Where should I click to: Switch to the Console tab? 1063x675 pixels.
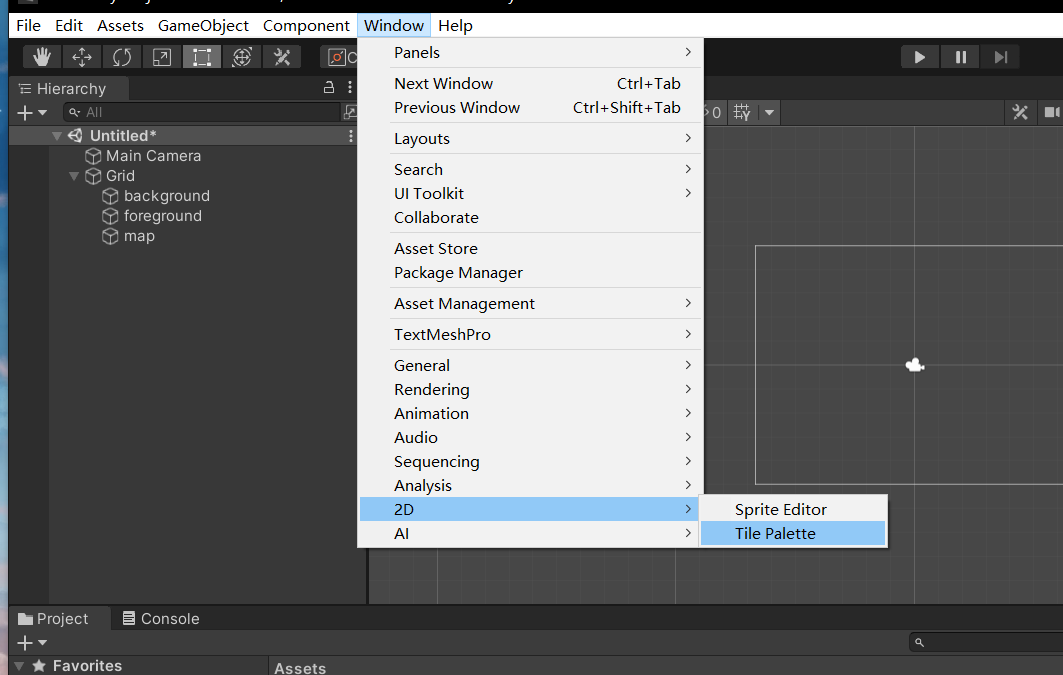[161, 619]
